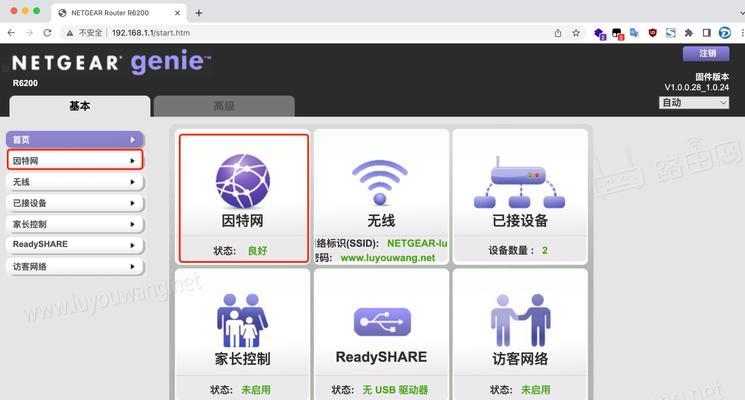Bookmark this page with the star icon
745x400 pixels.
(576, 33)
